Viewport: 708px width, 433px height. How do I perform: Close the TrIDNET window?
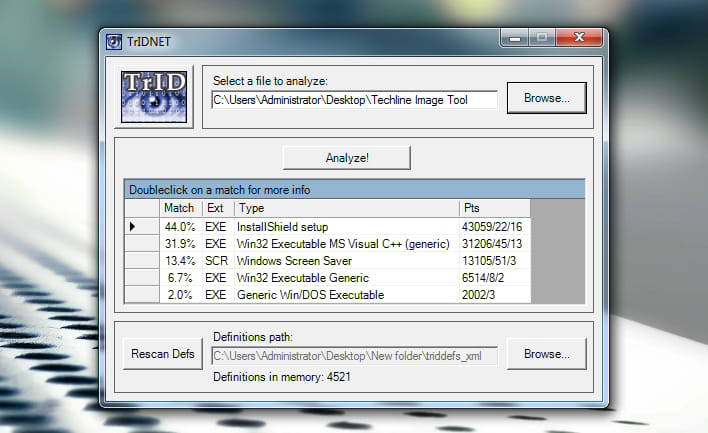click(579, 37)
